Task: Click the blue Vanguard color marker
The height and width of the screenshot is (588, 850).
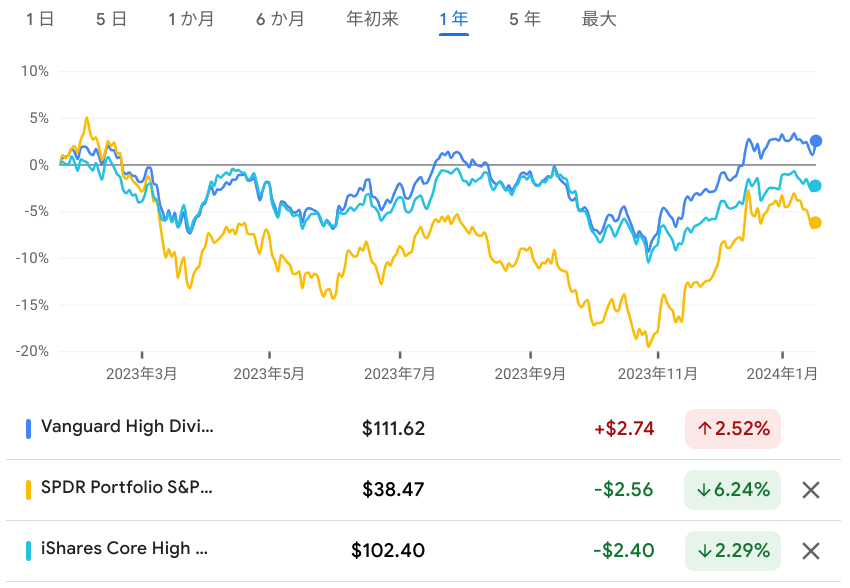Action: [x=29, y=429]
